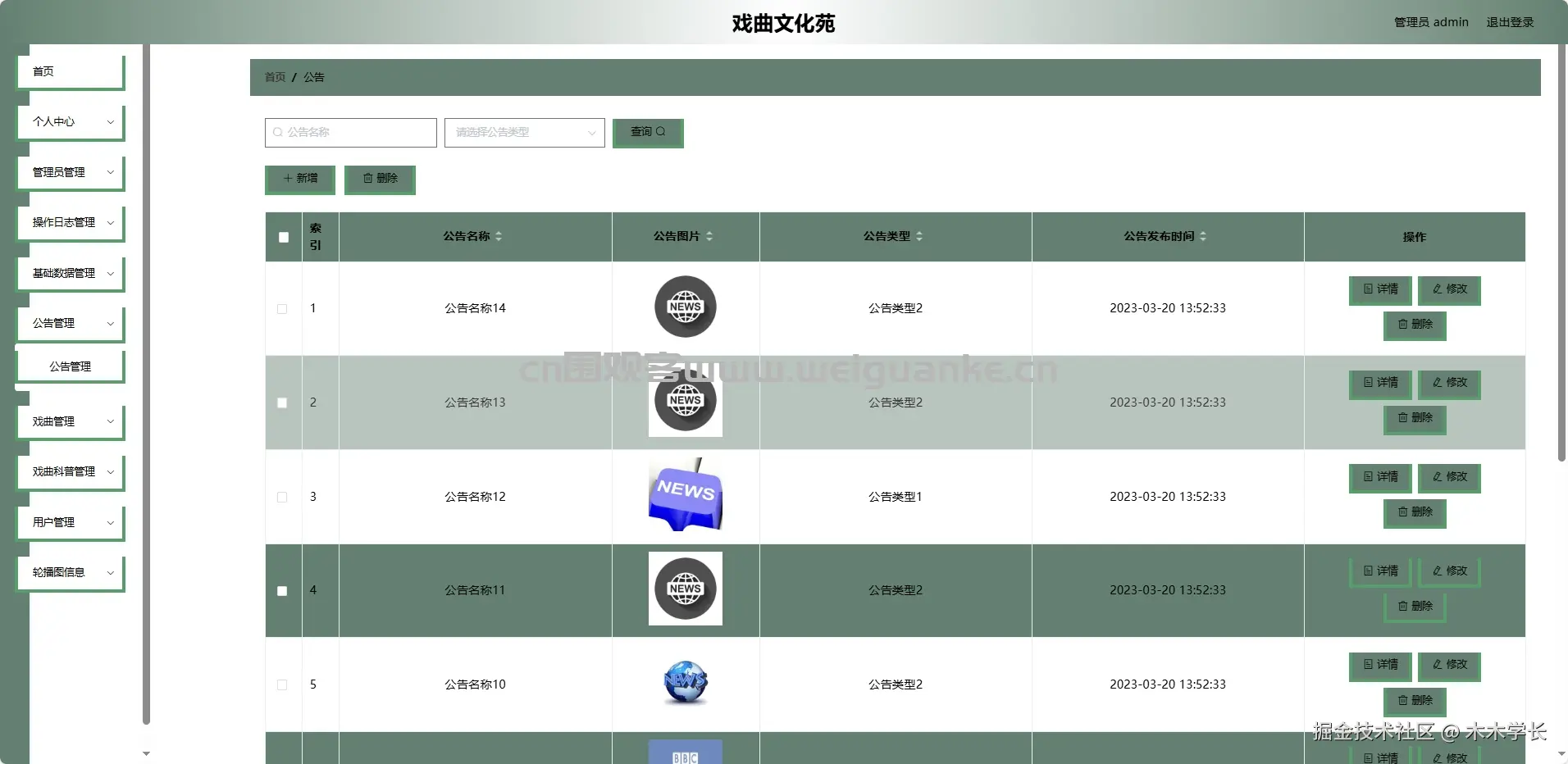Viewport: 1568px width, 764px height.
Task: Expand the 戏曲管理 sidebar menu
Action: click(71, 421)
